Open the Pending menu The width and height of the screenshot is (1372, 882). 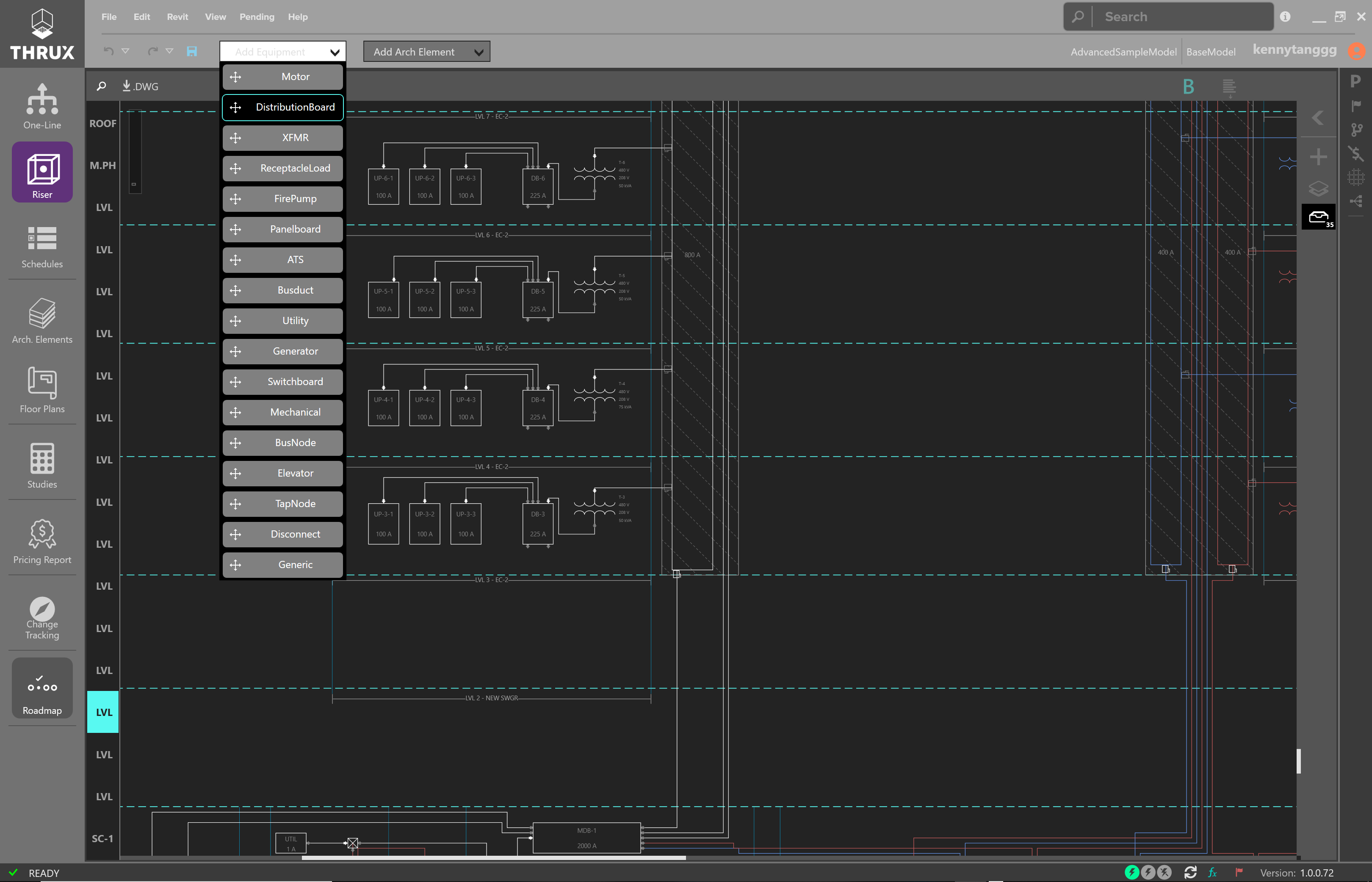pos(257,17)
